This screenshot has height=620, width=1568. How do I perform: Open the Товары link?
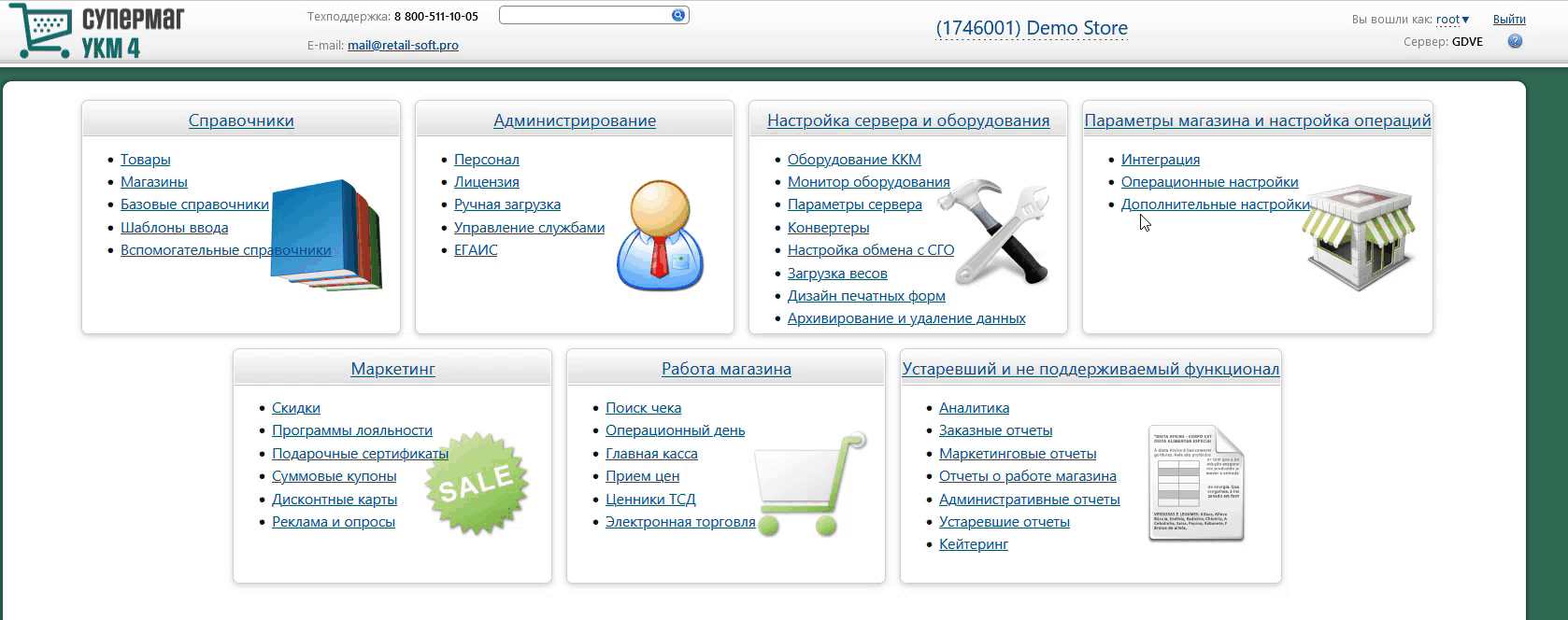pos(145,160)
